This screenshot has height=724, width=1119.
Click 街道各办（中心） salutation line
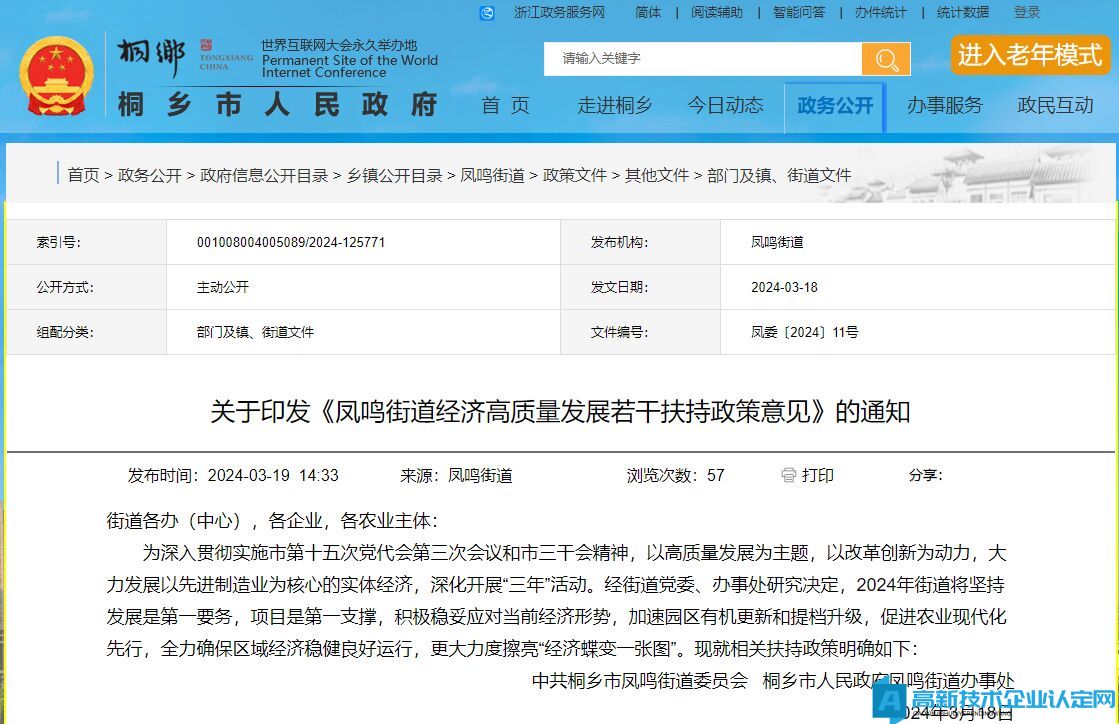coord(272,521)
